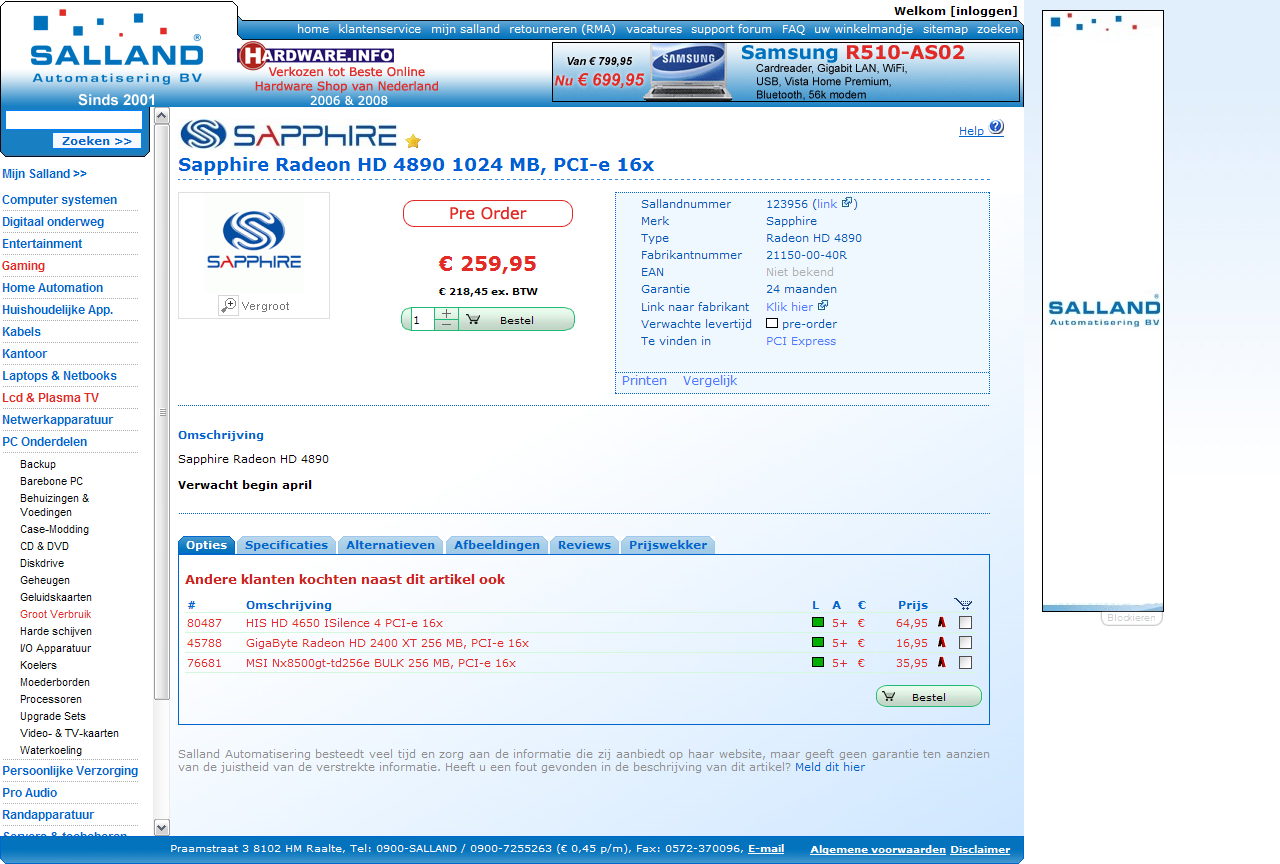Click the Meld dit hier link
The width and height of the screenshot is (1280, 864).
(830, 767)
